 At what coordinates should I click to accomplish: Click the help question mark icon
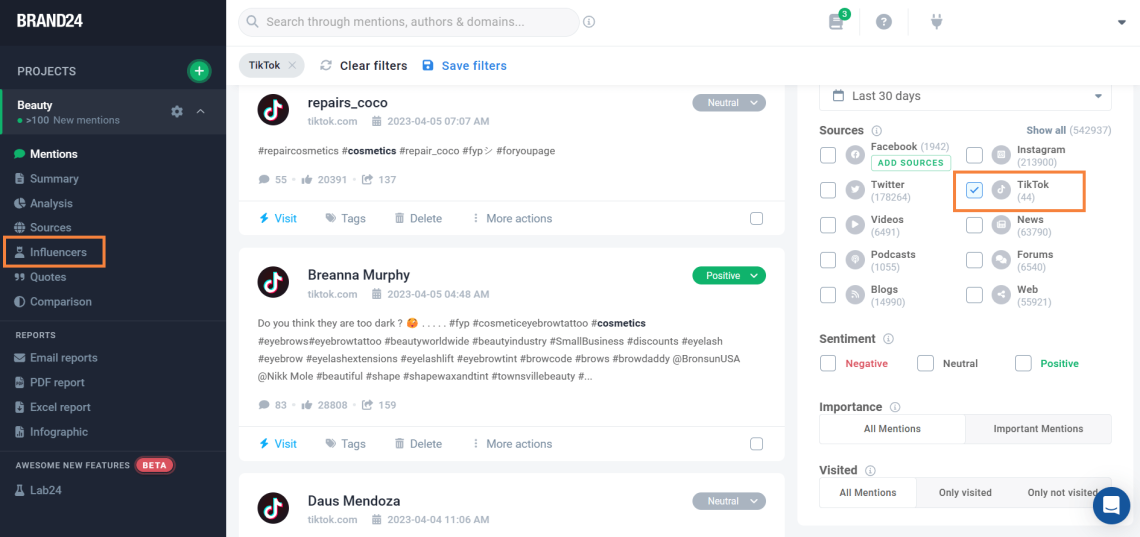(884, 22)
